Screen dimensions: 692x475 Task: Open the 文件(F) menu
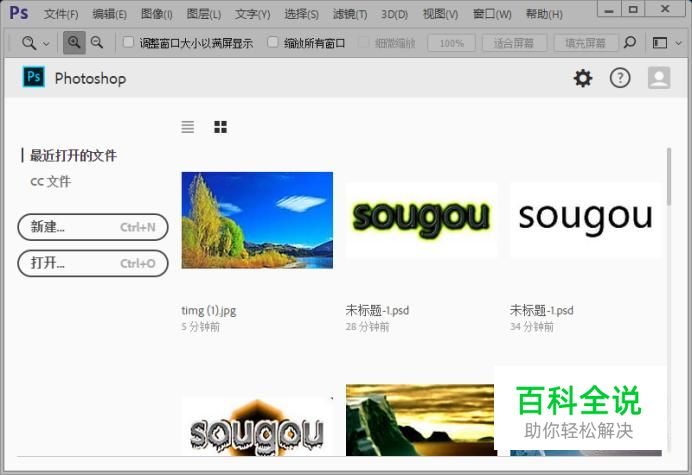point(61,15)
